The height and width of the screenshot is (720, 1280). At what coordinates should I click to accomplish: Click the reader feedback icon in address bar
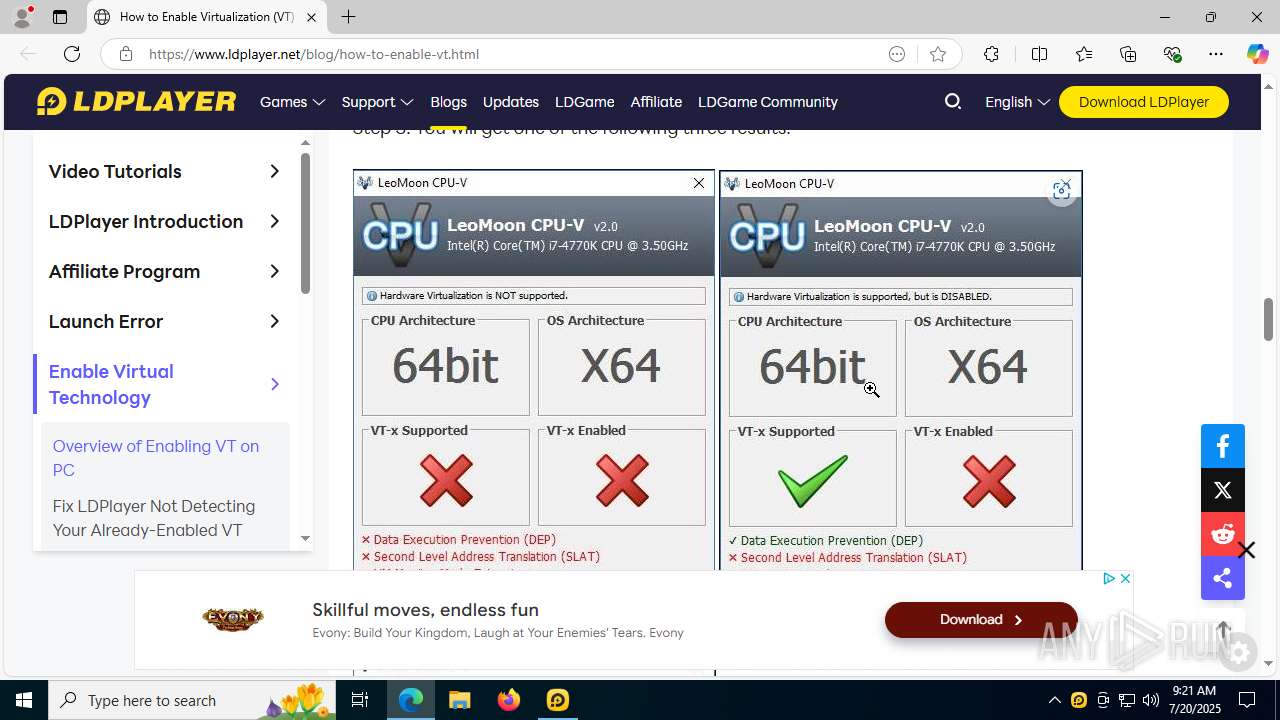(x=897, y=54)
